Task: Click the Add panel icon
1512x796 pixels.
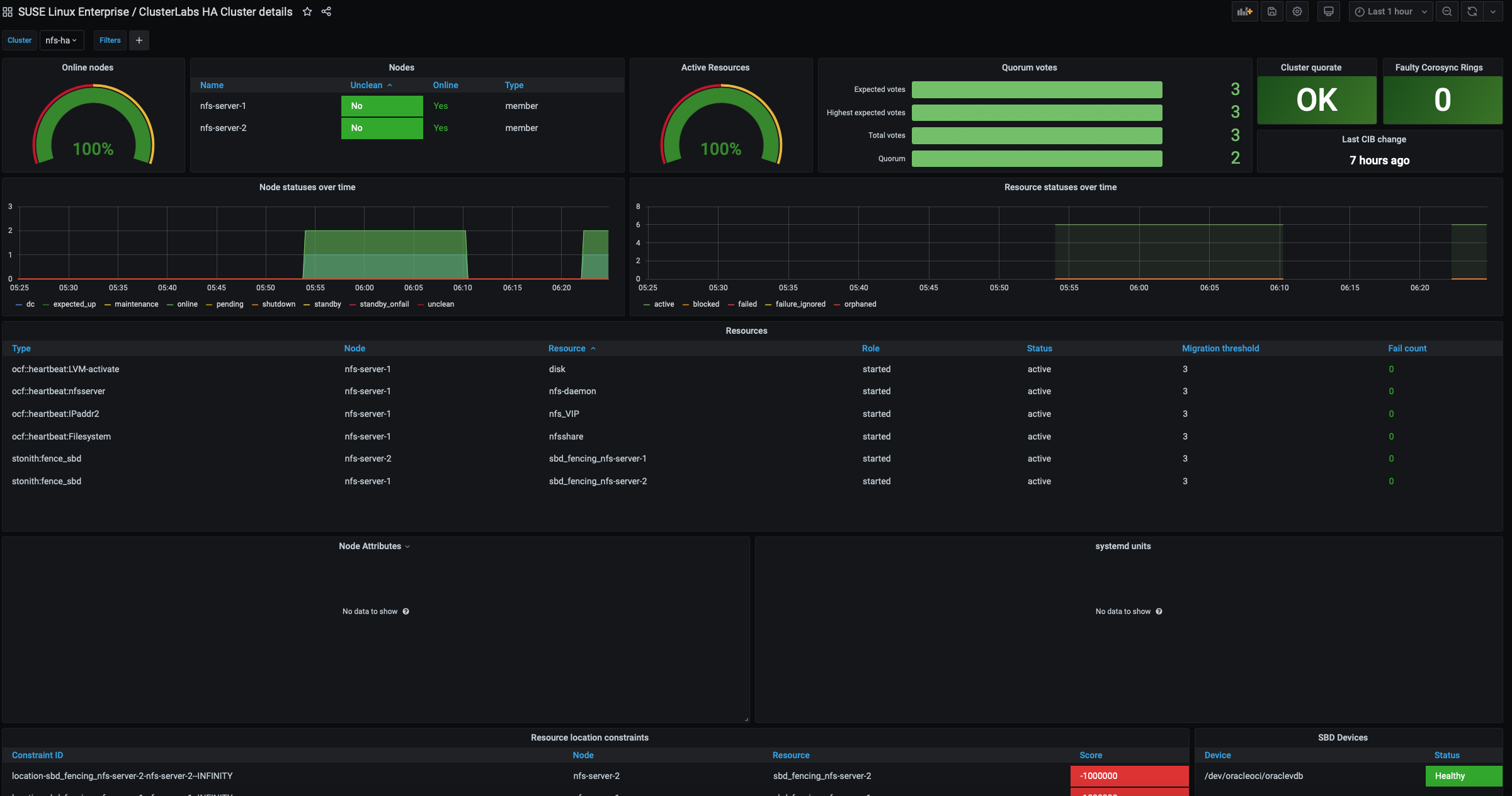Action: (x=1244, y=11)
